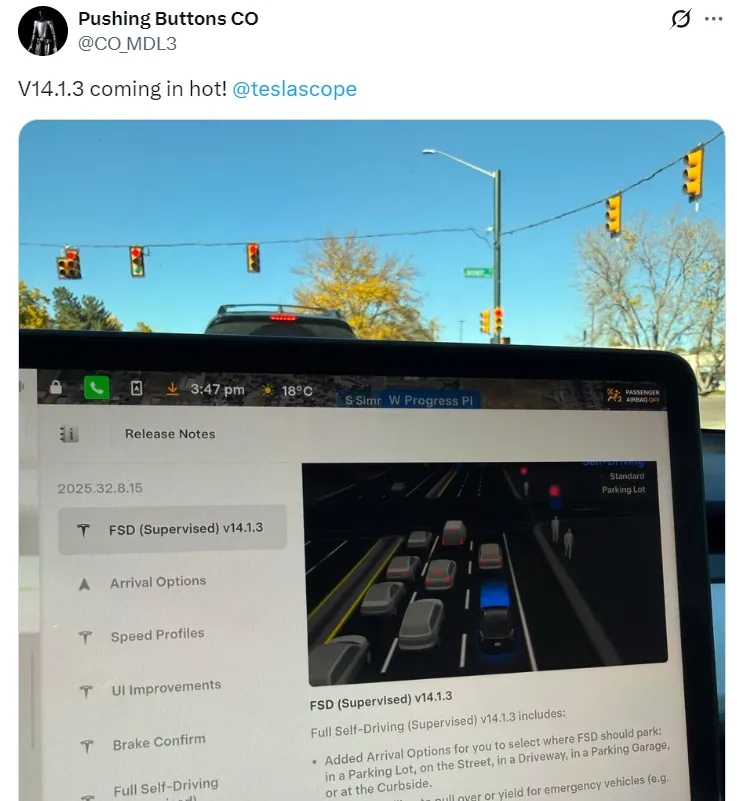
Task: Open the FSD visualization preview image
Action: (x=485, y=572)
